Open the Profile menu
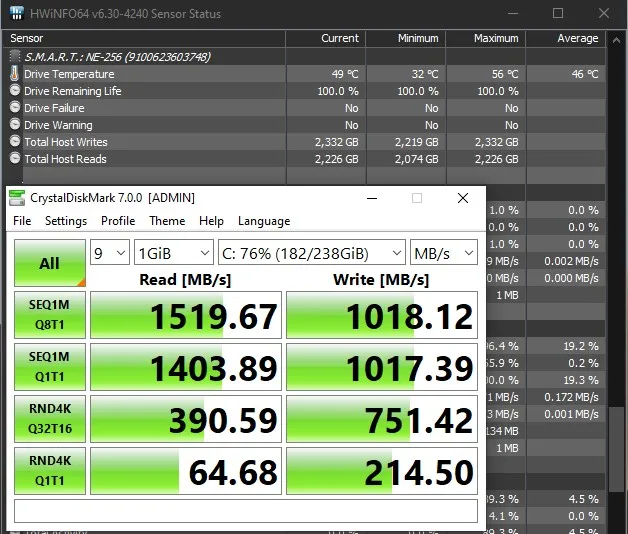This screenshot has height=534, width=628. pyautogui.click(x=118, y=221)
